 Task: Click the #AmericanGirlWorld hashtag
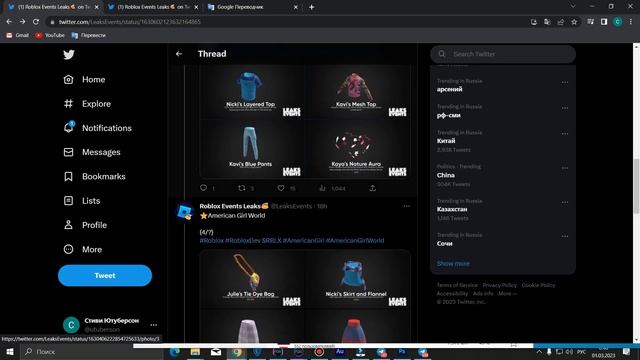tap(355, 240)
